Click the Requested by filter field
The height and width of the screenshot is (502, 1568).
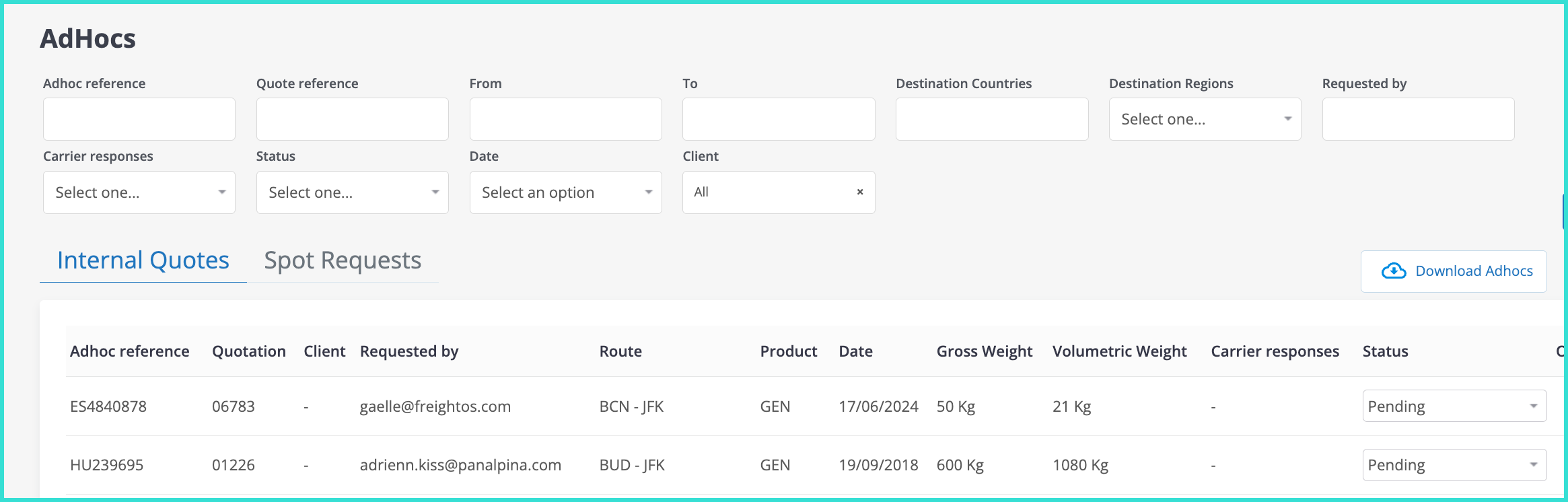point(1417,120)
